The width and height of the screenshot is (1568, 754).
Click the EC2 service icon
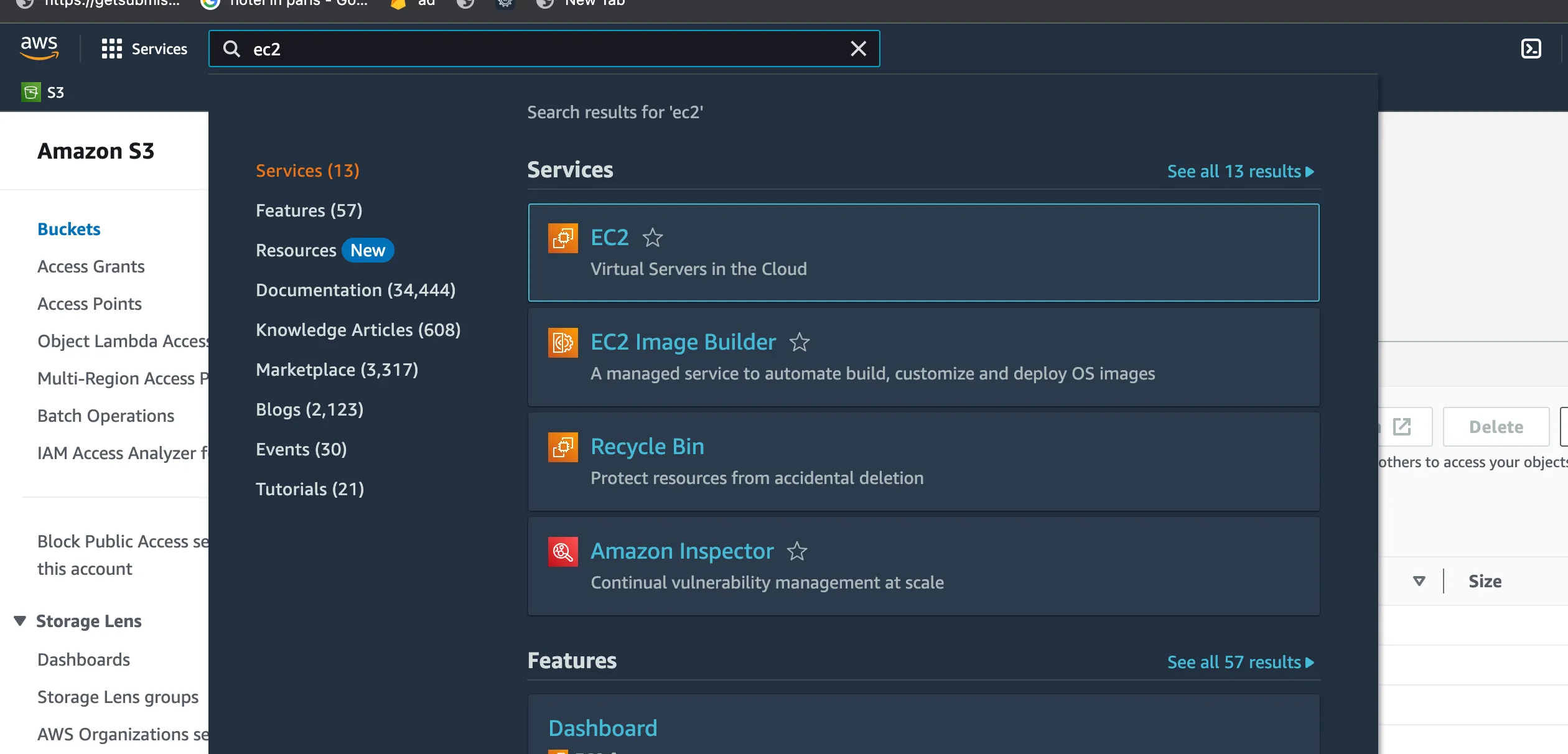(x=562, y=238)
